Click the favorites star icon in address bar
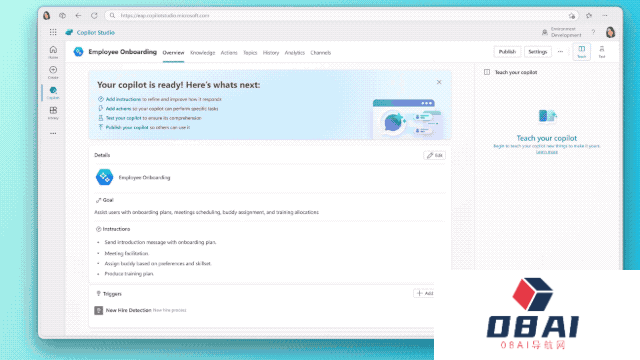Image resolution: width=640 pixels, height=360 pixels. pos(572,16)
